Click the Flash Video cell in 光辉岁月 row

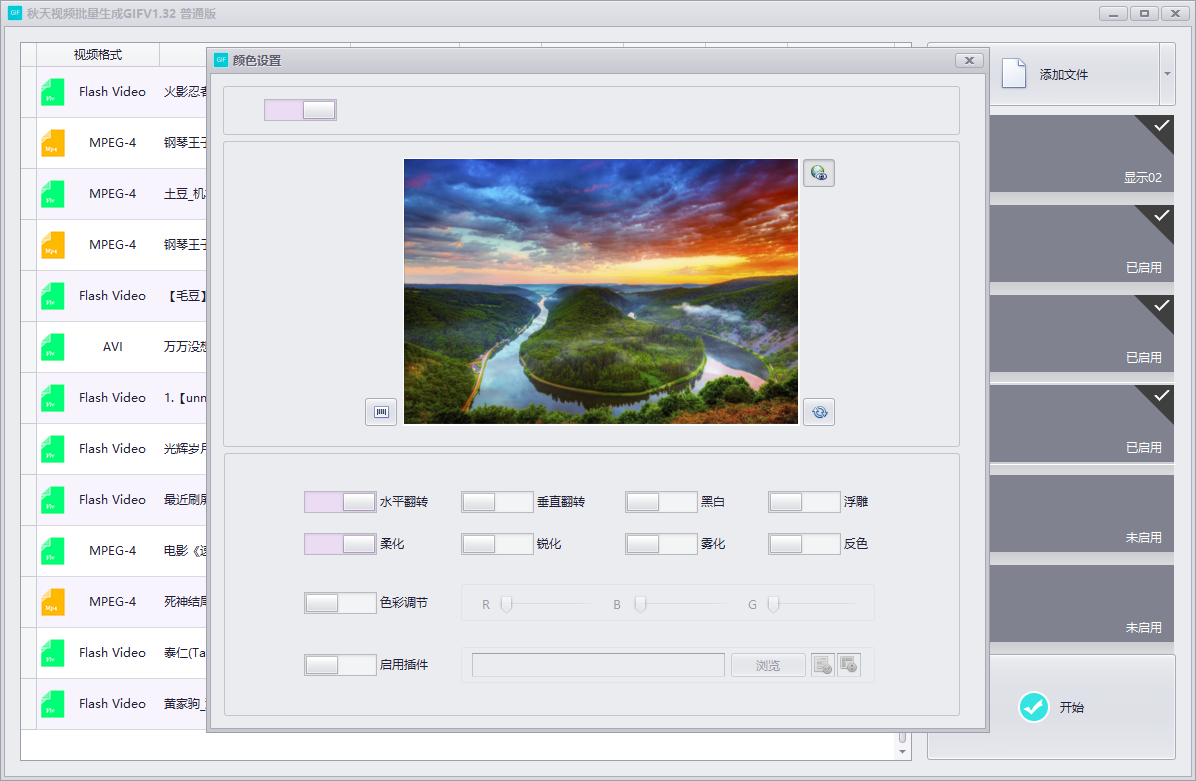coord(112,448)
